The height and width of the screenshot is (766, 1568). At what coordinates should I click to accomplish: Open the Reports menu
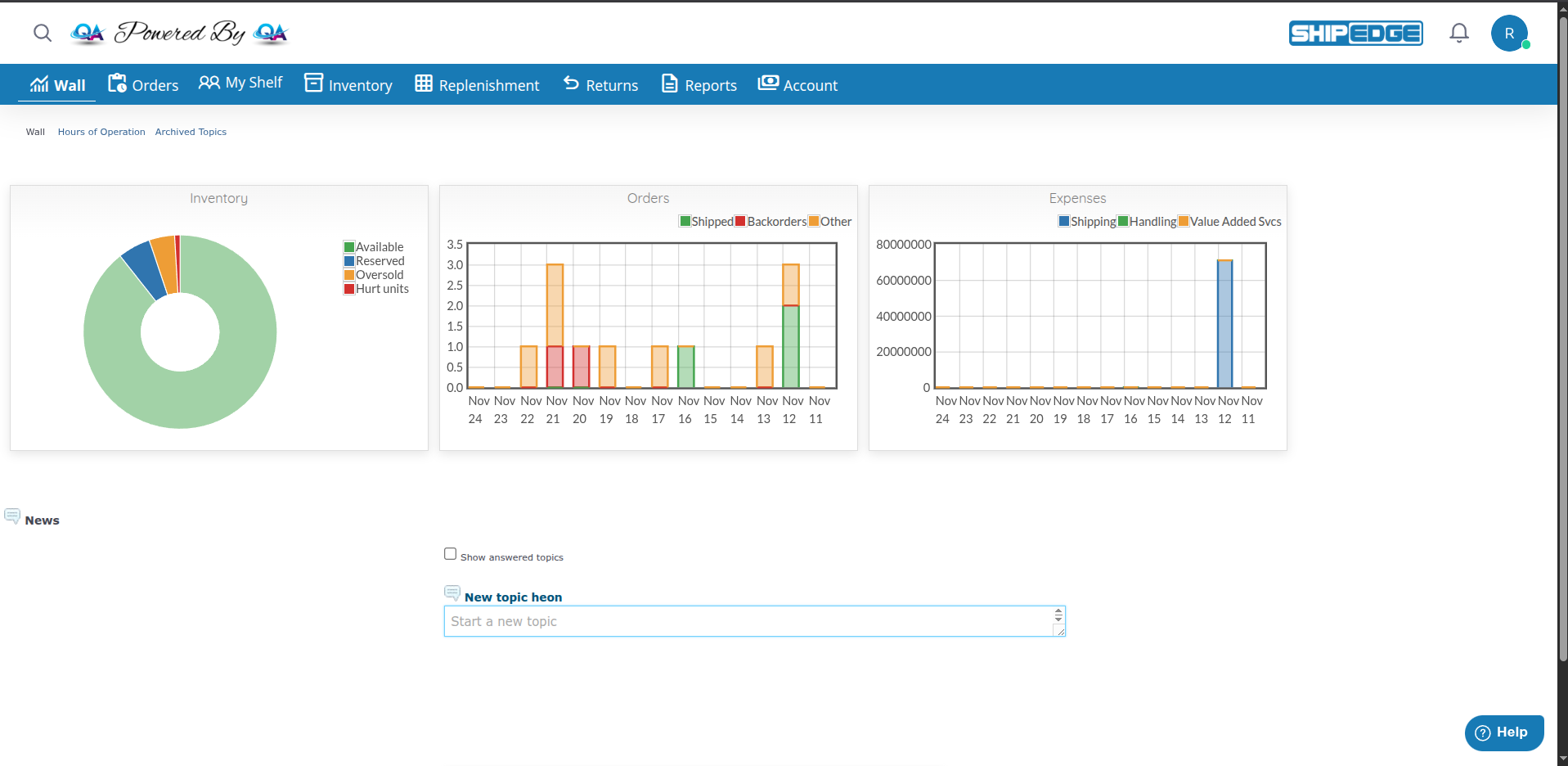tap(699, 85)
